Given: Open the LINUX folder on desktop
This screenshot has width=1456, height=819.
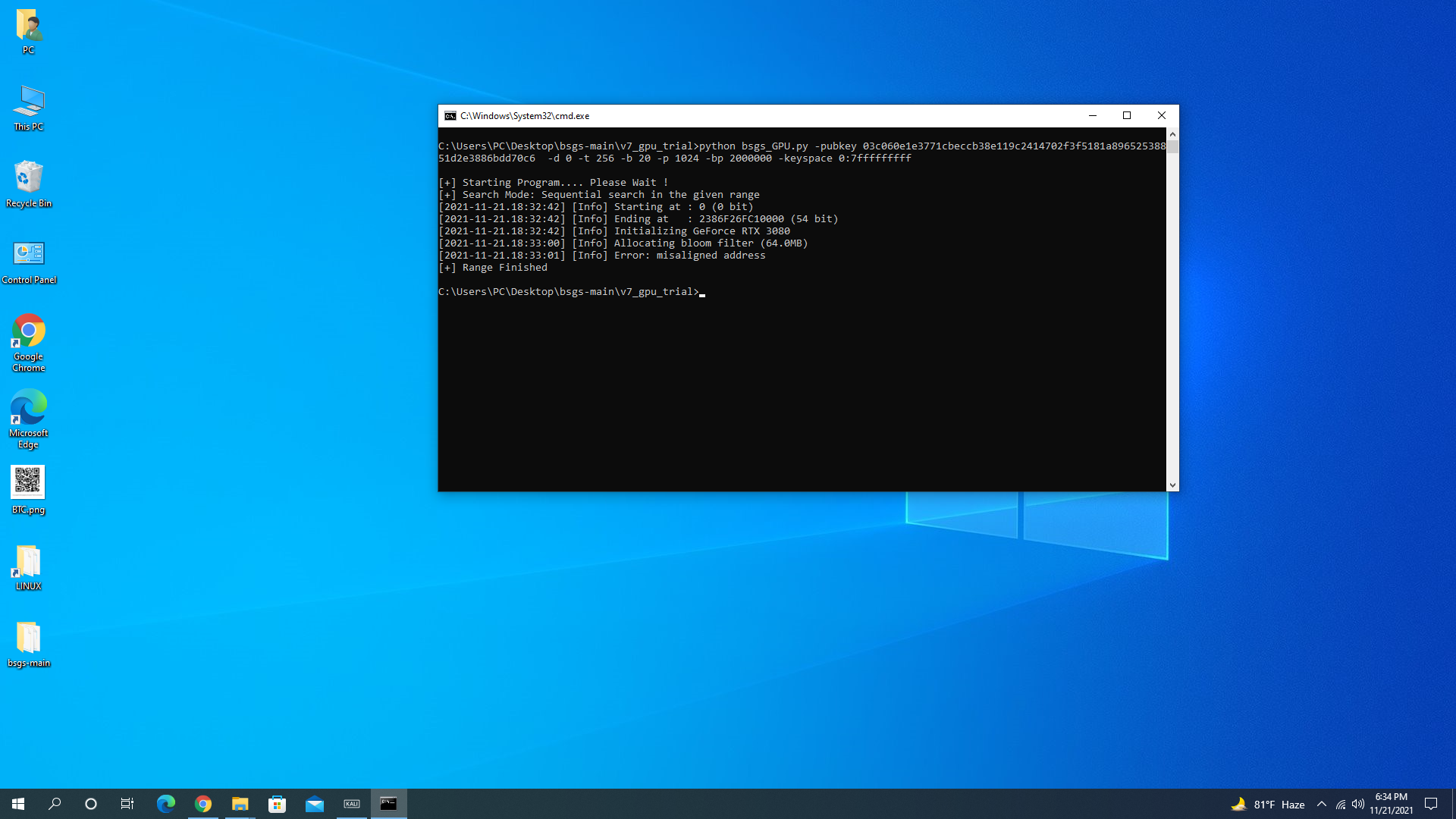Looking at the screenshot, I should click(x=28, y=559).
